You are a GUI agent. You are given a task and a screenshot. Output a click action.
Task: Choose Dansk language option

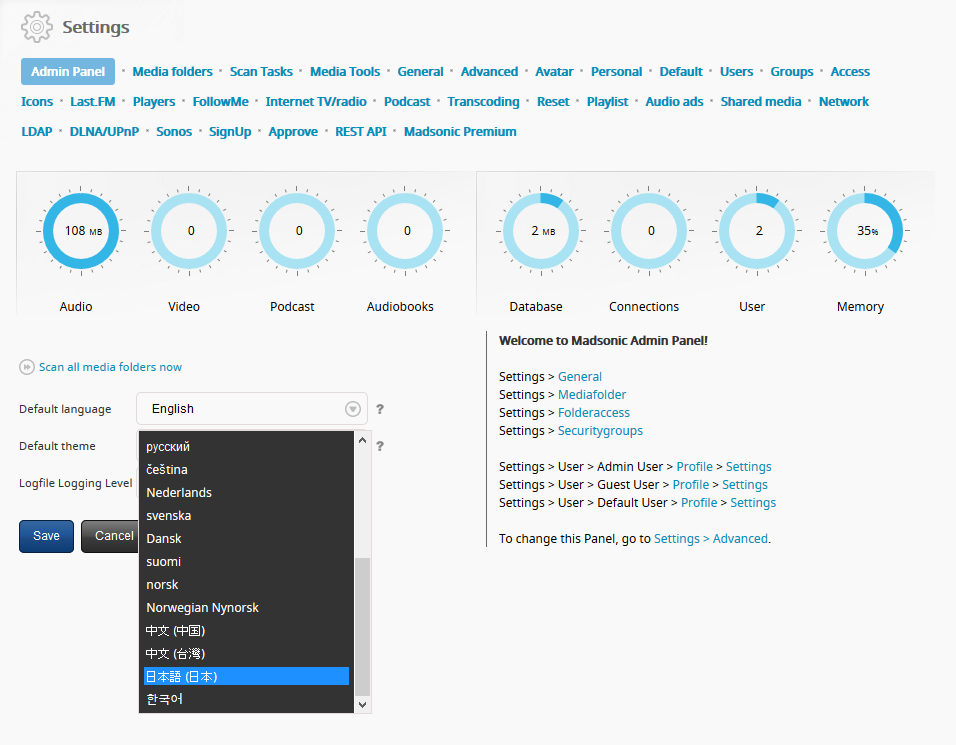[x=246, y=539]
